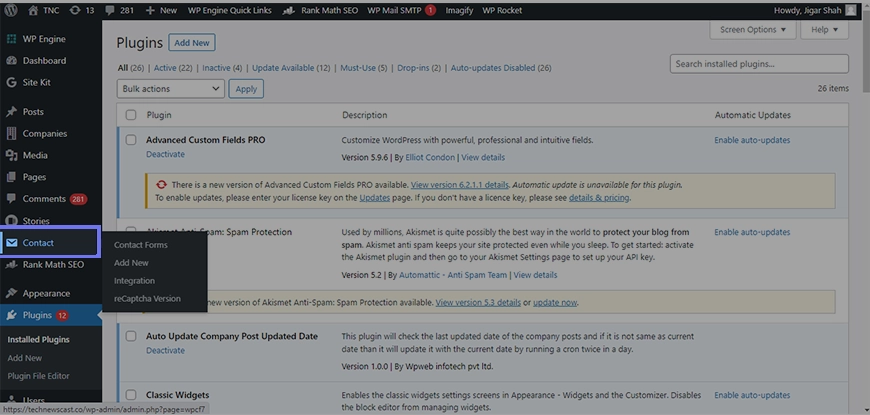
Task: Check the Classic Widgets plugin checkbox
Action: 131,395
